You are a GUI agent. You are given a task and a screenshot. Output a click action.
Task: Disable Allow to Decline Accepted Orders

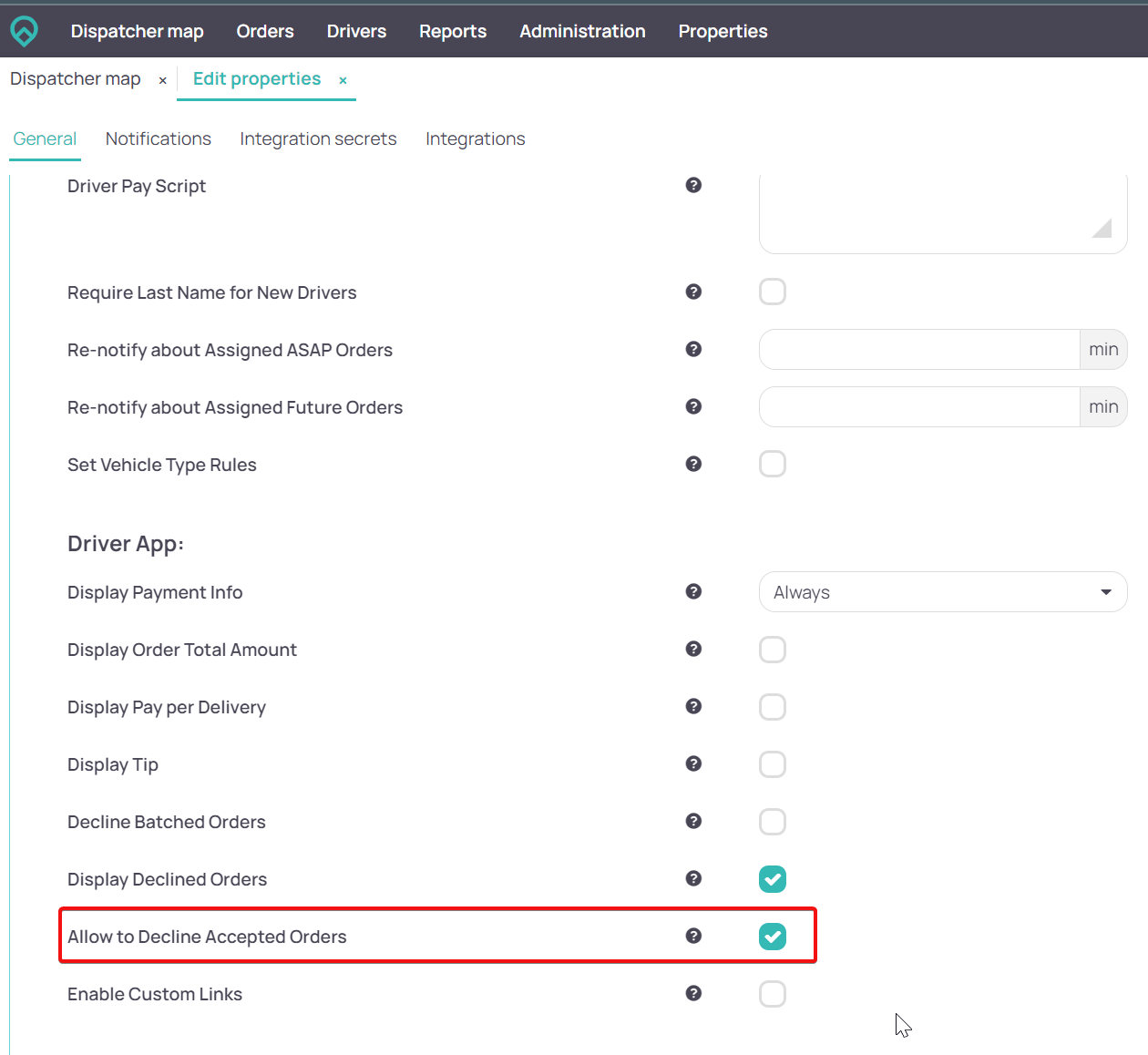(x=773, y=937)
